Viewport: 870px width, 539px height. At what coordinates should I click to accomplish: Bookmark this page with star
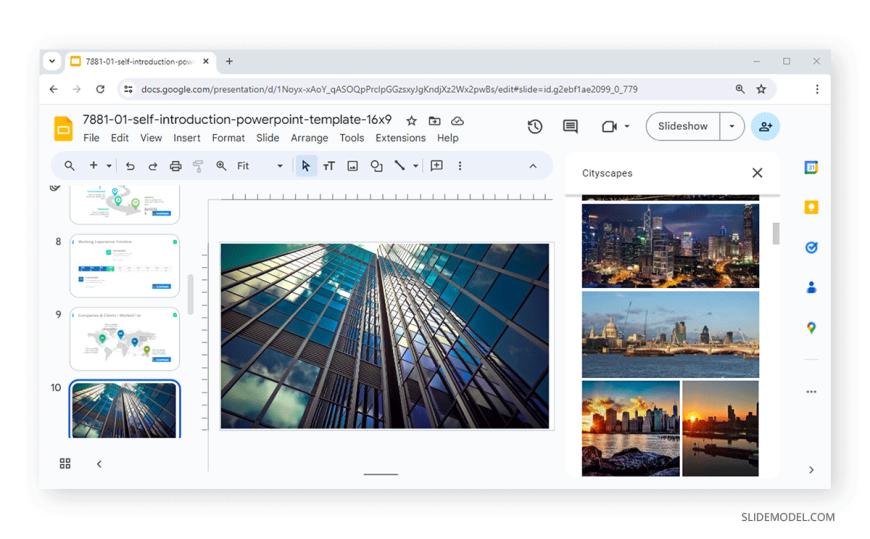[761, 89]
